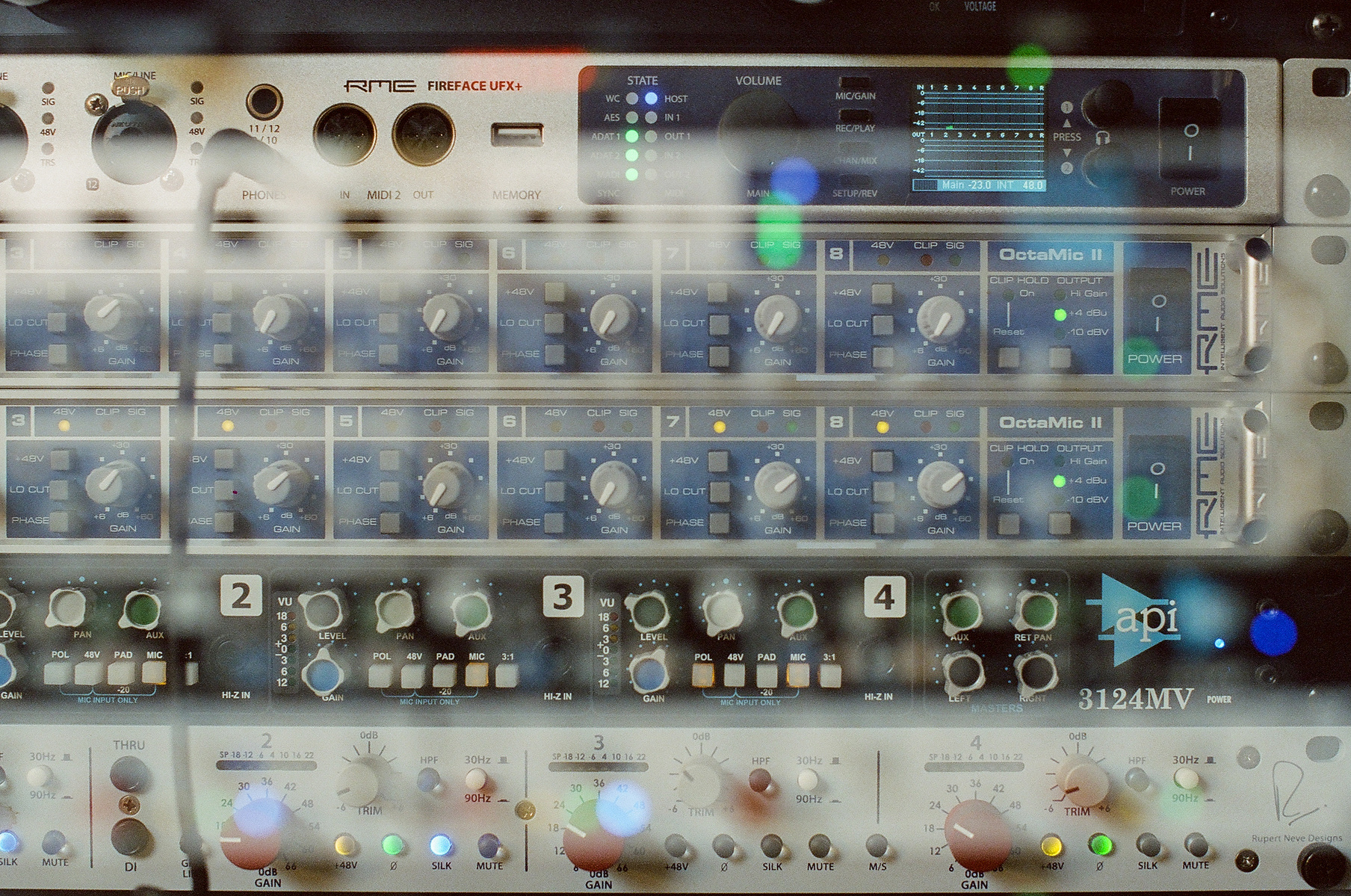Turn API masters AUX knob

click(x=960, y=611)
